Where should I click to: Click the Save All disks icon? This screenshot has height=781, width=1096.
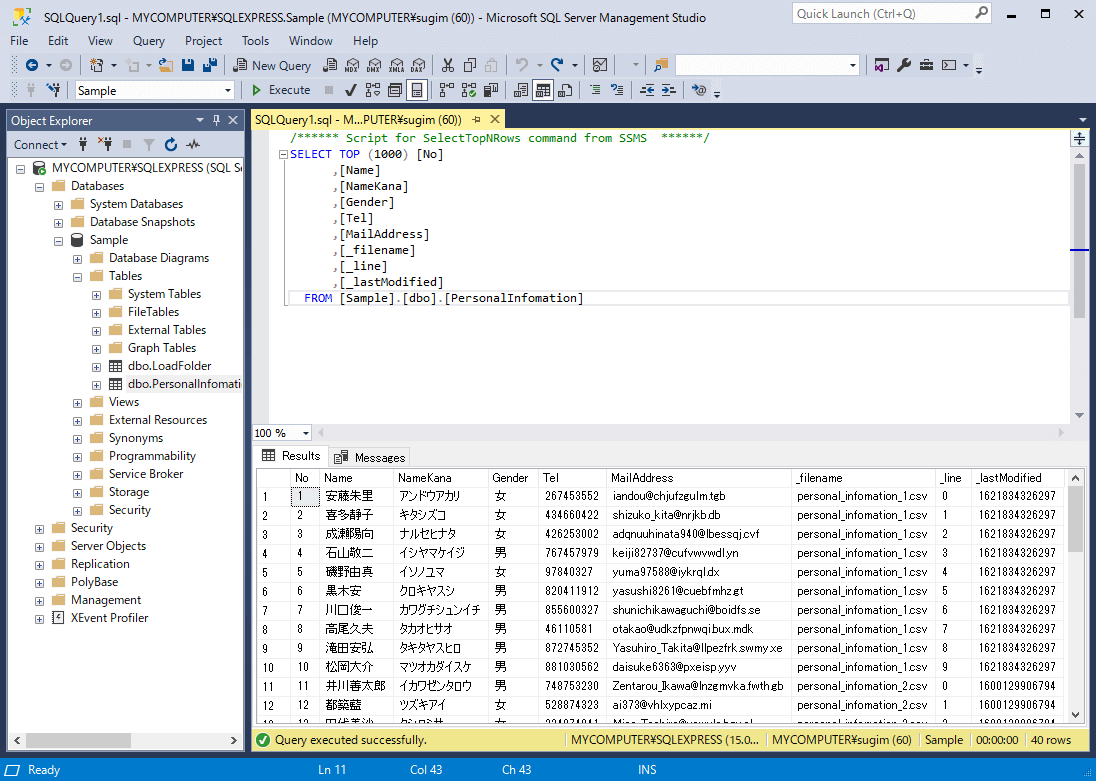click(210, 65)
